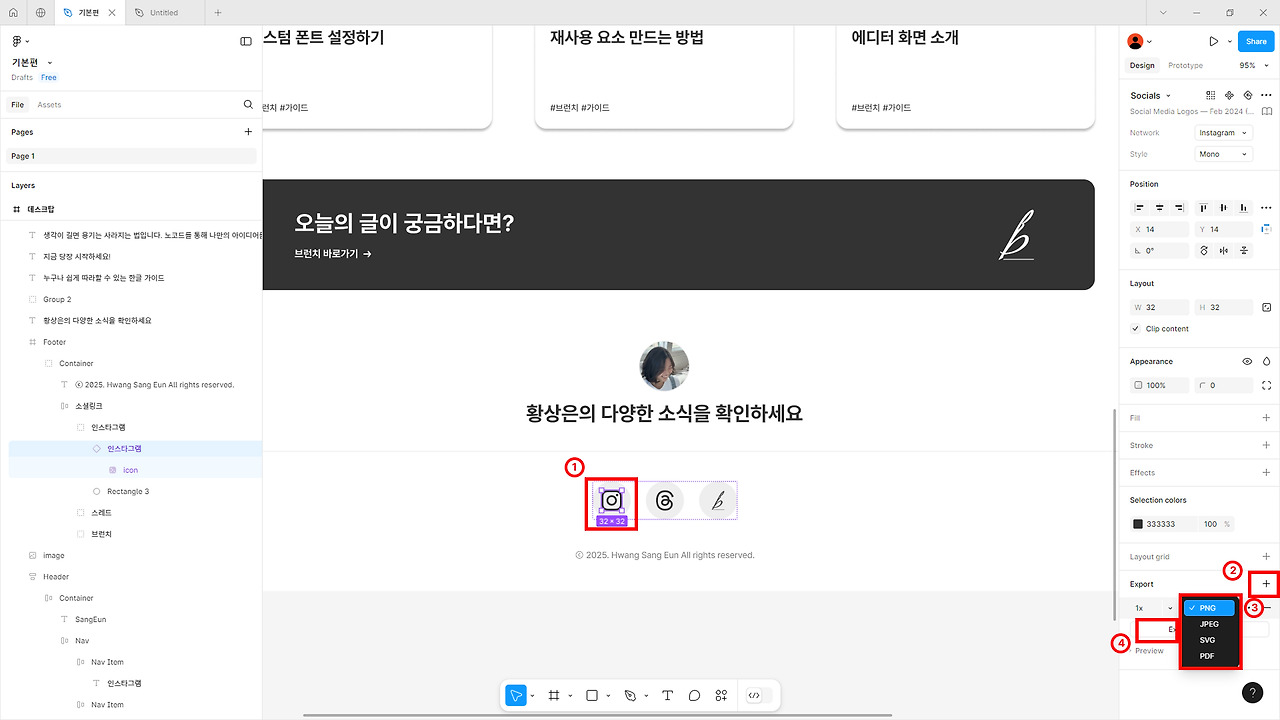Select the Rectangle tool
The height and width of the screenshot is (720, 1280).
pyautogui.click(x=591, y=695)
